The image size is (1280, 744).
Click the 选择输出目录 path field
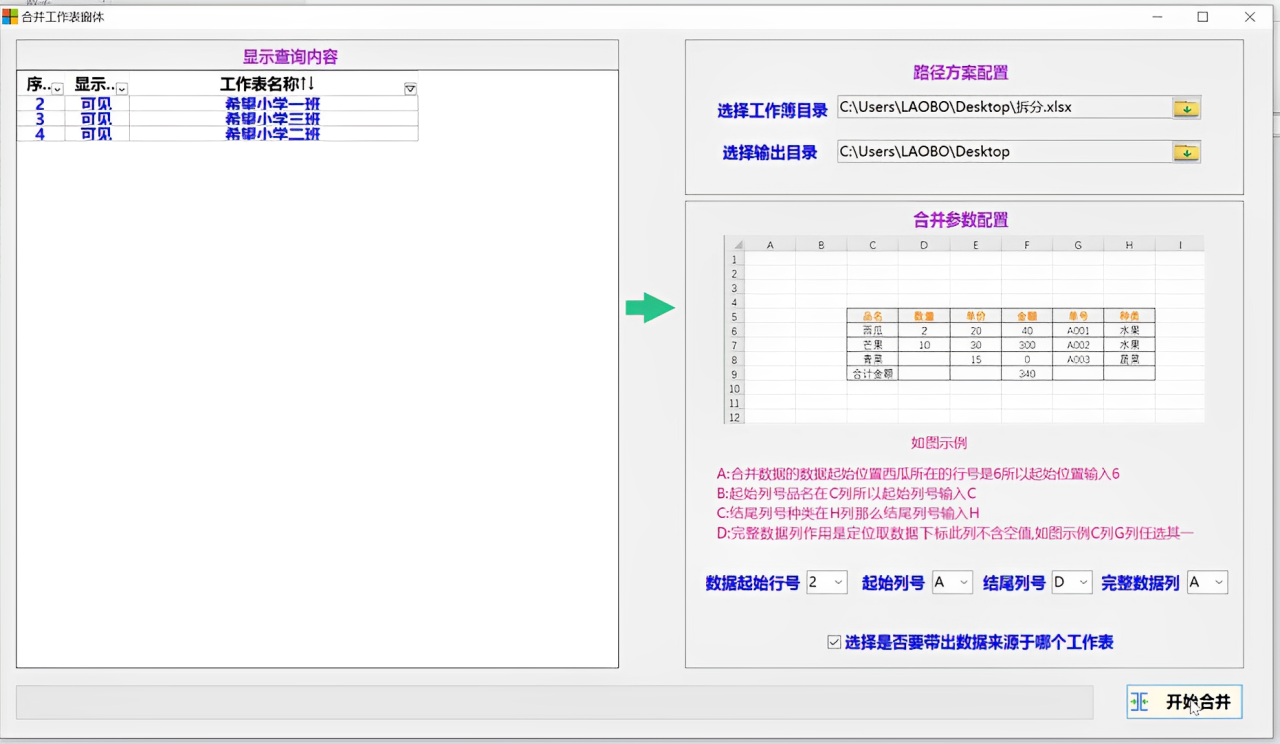click(1004, 152)
